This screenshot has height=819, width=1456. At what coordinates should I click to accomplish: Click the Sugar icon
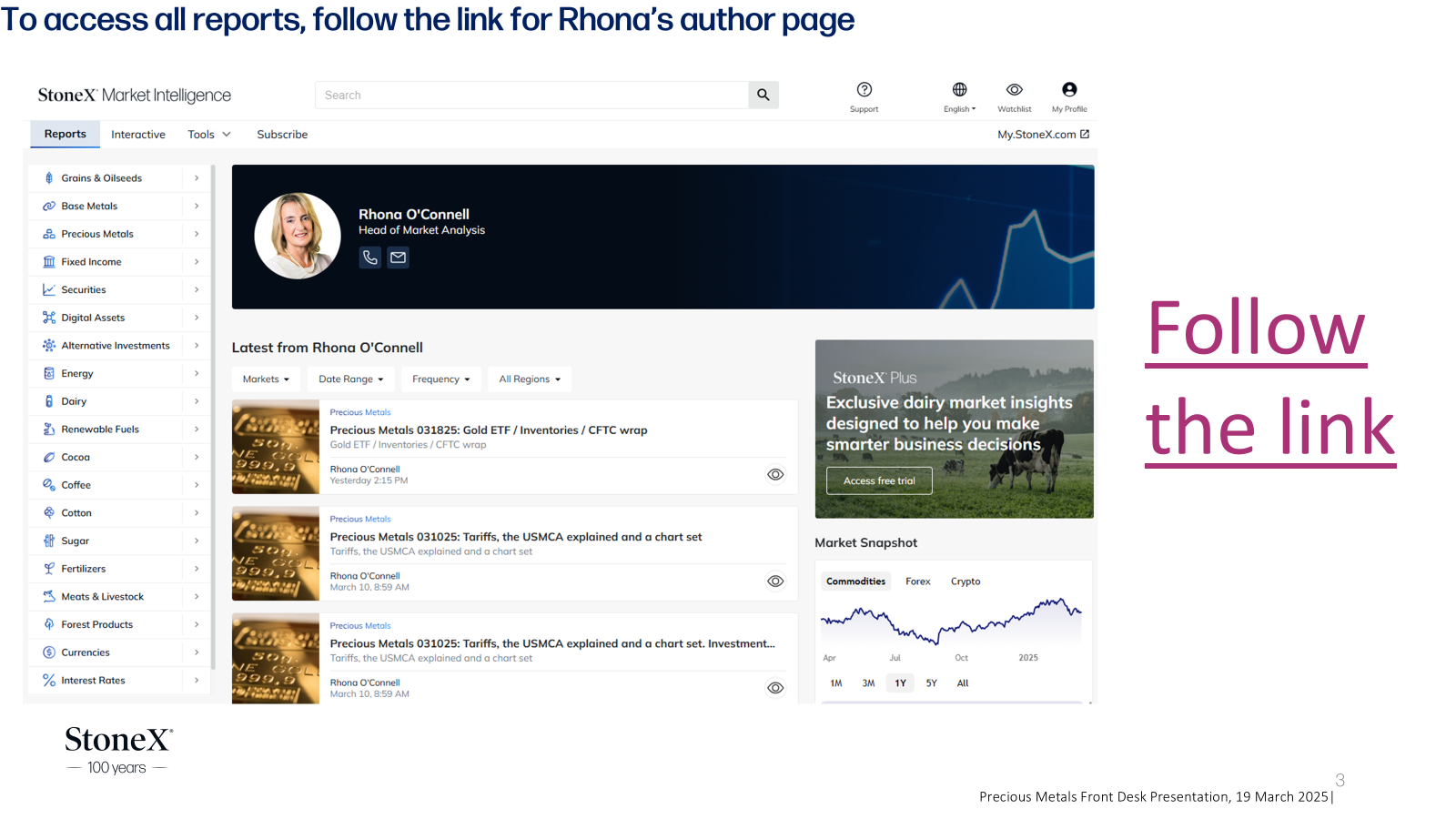pyautogui.click(x=49, y=541)
